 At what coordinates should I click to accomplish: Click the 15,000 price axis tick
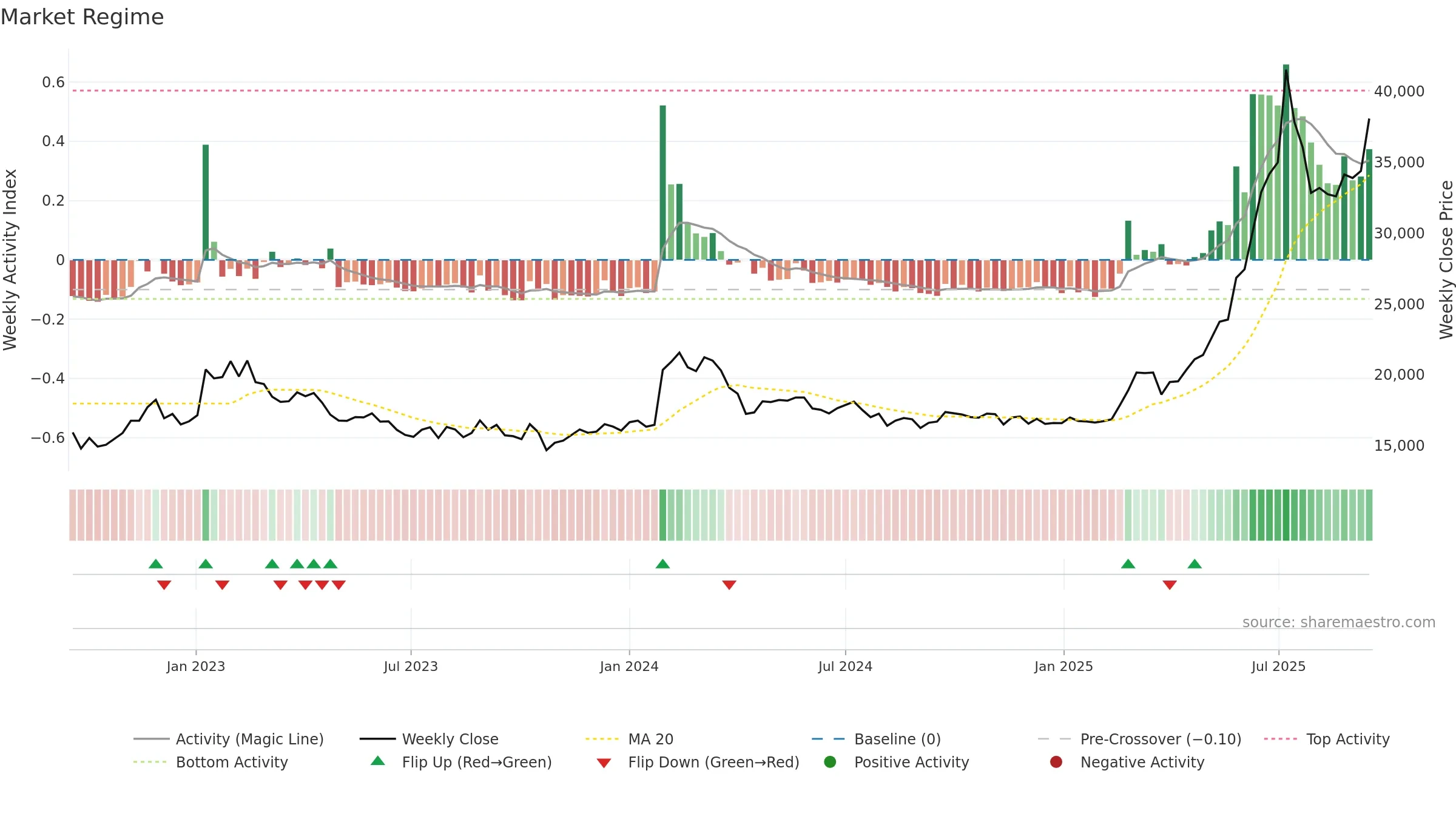pos(1399,446)
